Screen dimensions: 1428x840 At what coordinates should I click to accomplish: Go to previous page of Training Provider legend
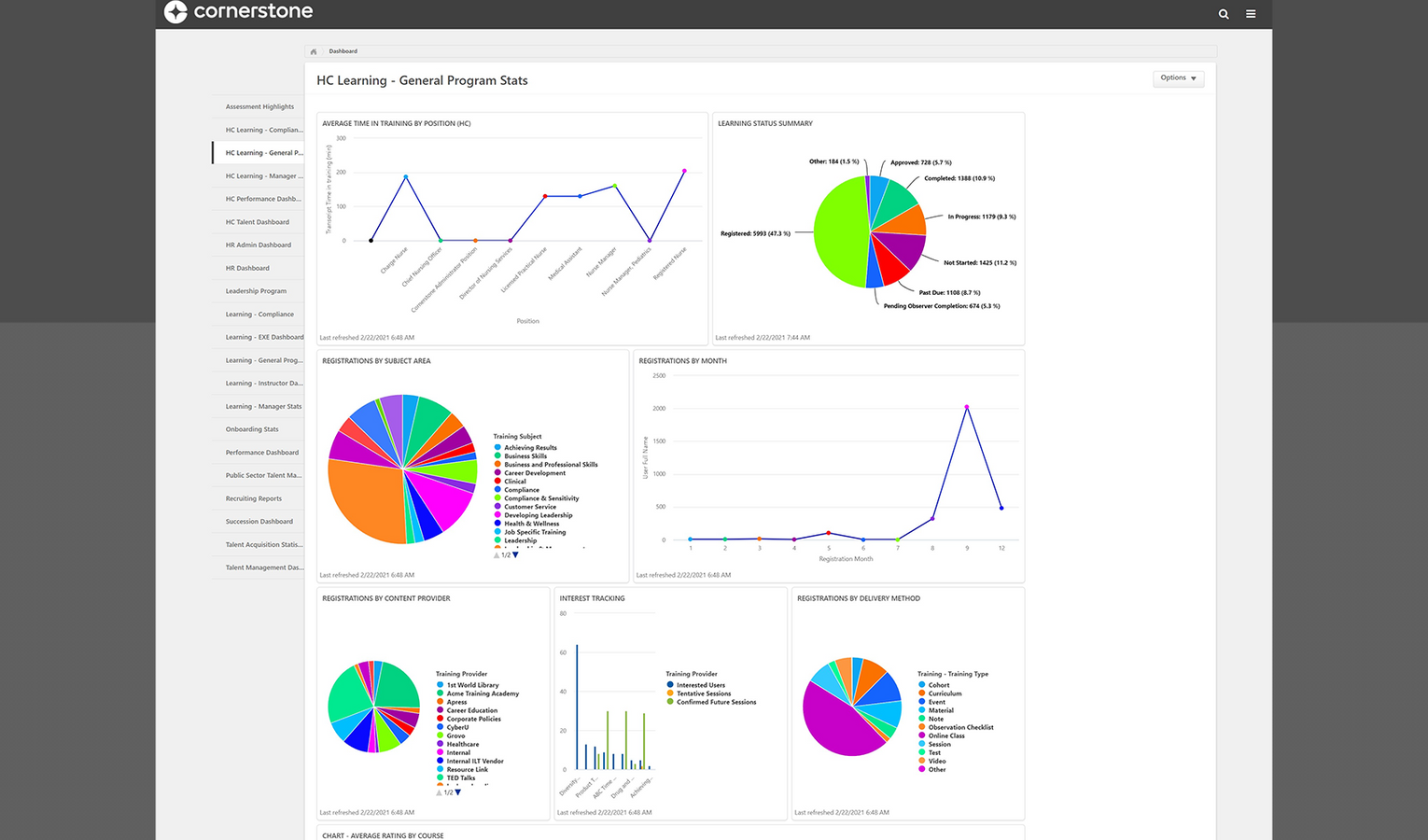439,792
